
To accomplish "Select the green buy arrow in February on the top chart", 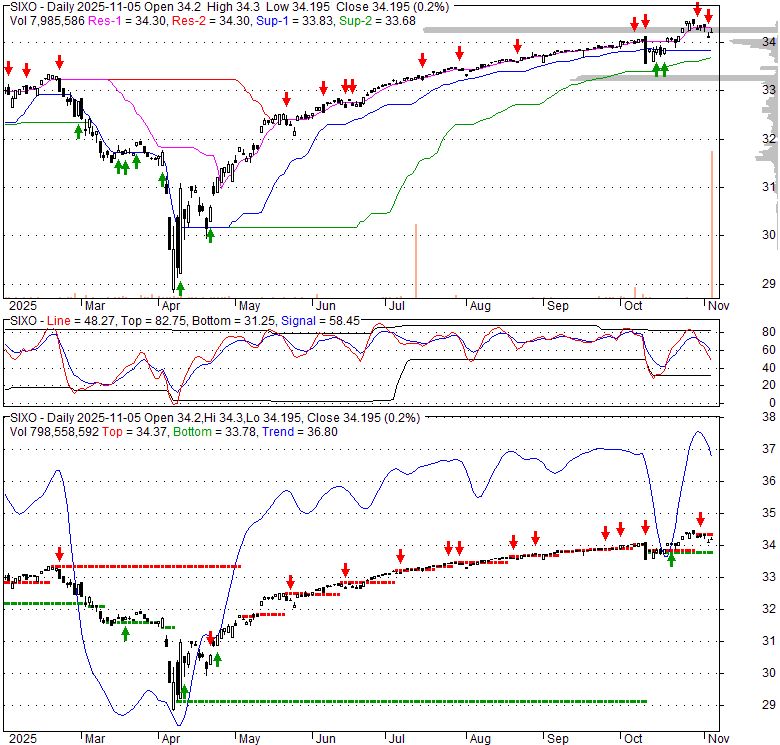I will click(x=78, y=130).
